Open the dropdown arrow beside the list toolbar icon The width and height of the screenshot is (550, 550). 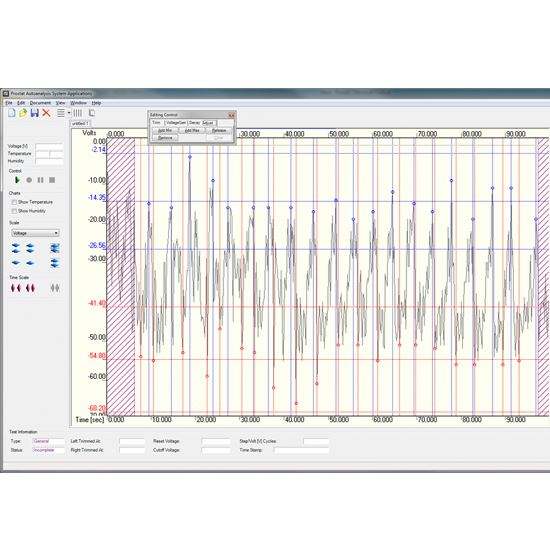tap(69, 113)
